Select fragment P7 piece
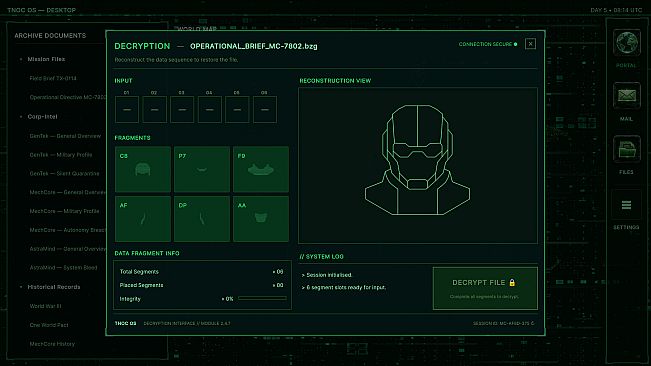This screenshot has width=651, height=366. pos(202,169)
